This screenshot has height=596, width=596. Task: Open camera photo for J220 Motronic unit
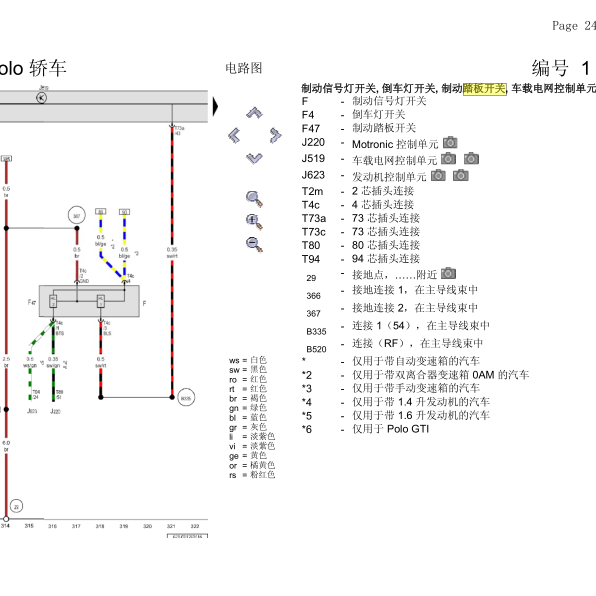pos(450,143)
